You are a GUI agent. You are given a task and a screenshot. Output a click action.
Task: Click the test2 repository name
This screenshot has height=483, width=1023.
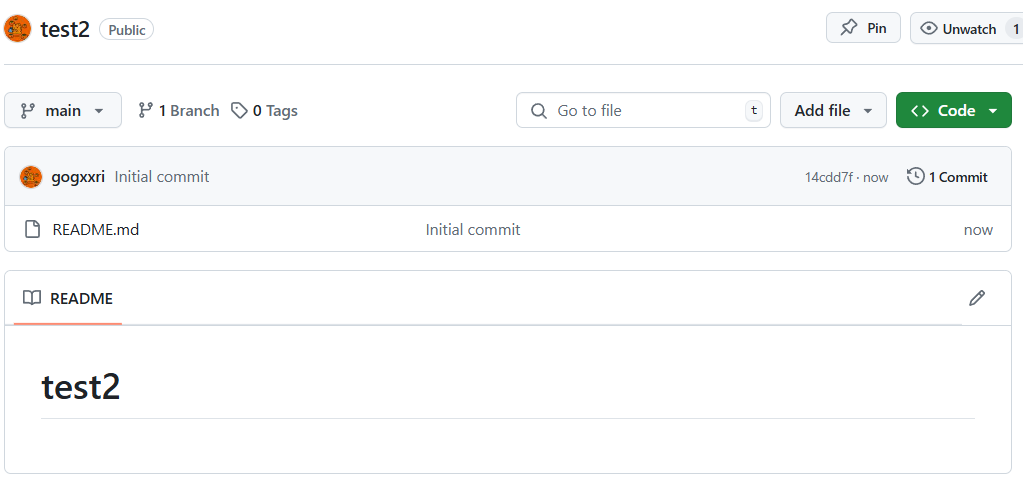tap(65, 29)
